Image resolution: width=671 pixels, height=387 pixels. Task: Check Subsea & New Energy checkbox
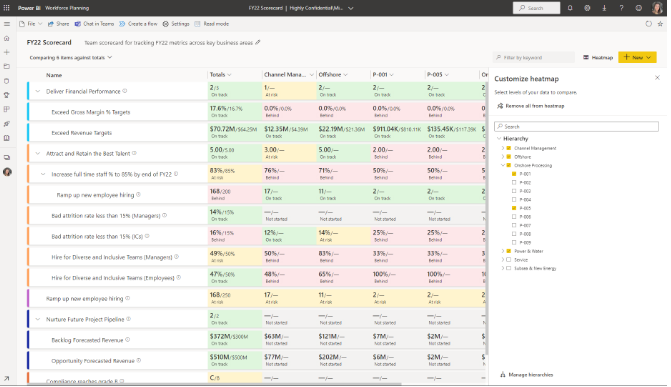point(509,268)
